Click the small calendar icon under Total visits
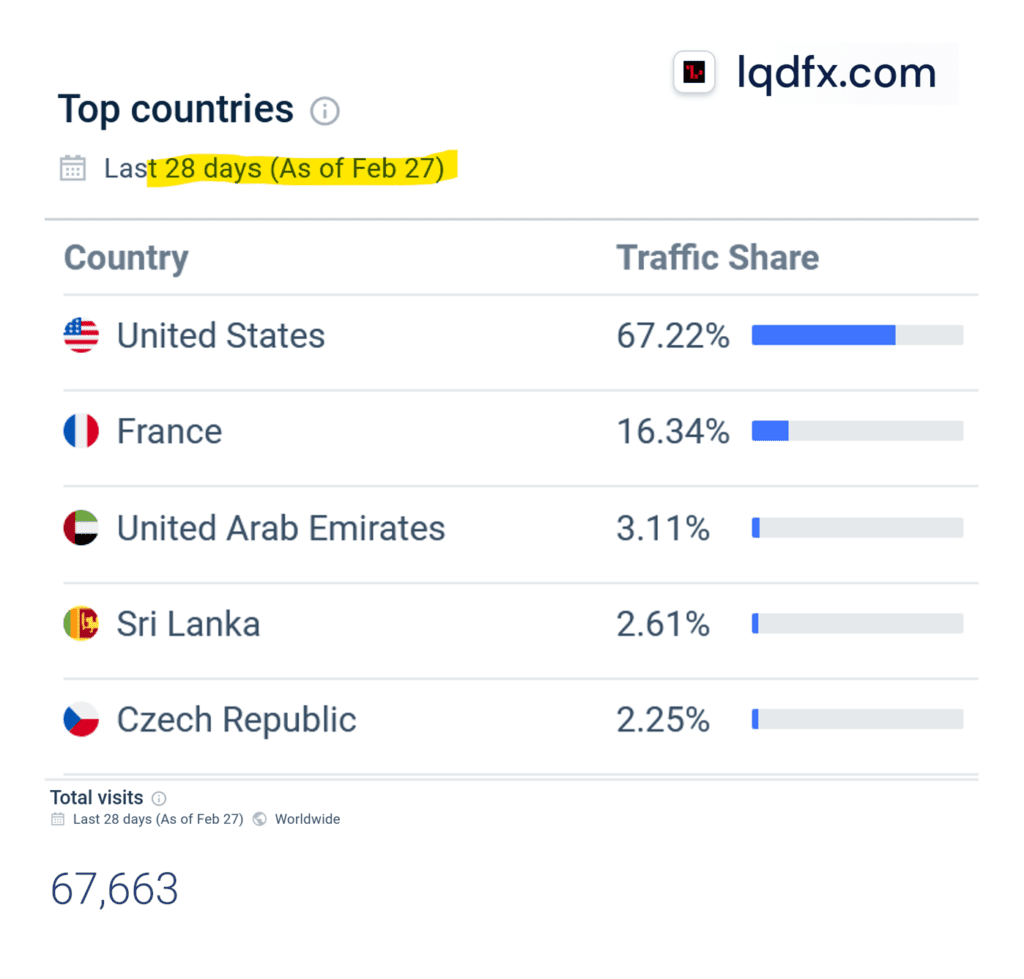 click(58, 819)
